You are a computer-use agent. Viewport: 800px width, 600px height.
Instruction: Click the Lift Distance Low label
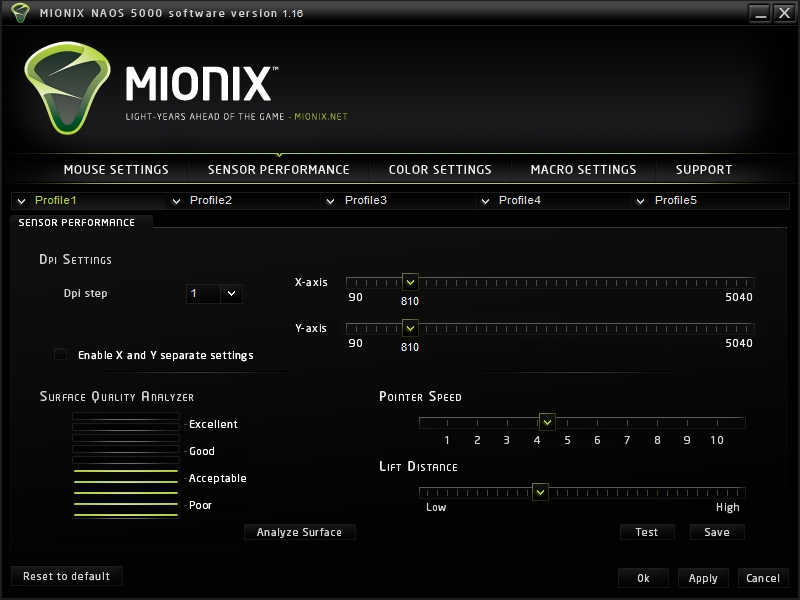436,507
